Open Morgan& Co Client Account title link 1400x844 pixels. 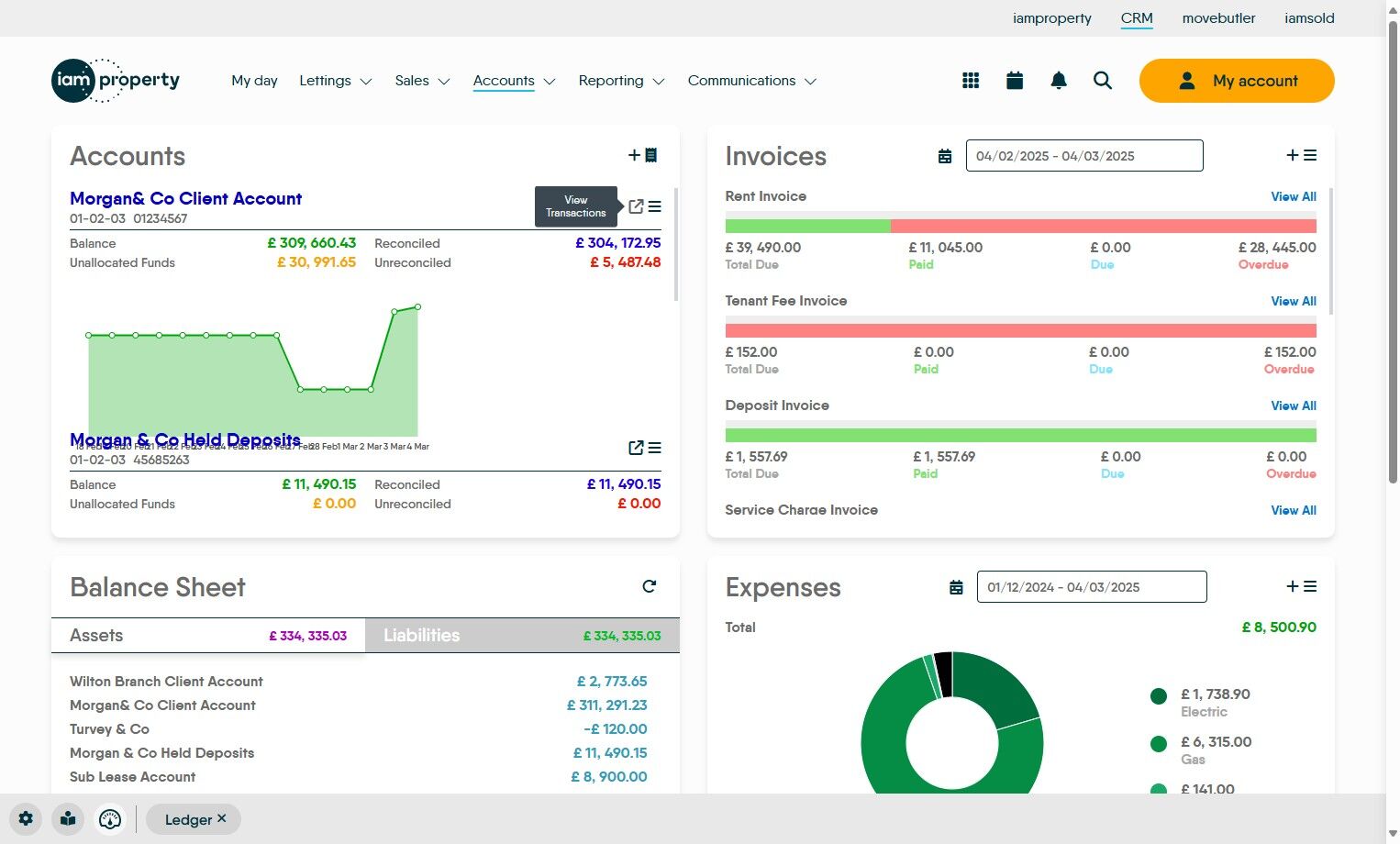[185, 198]
